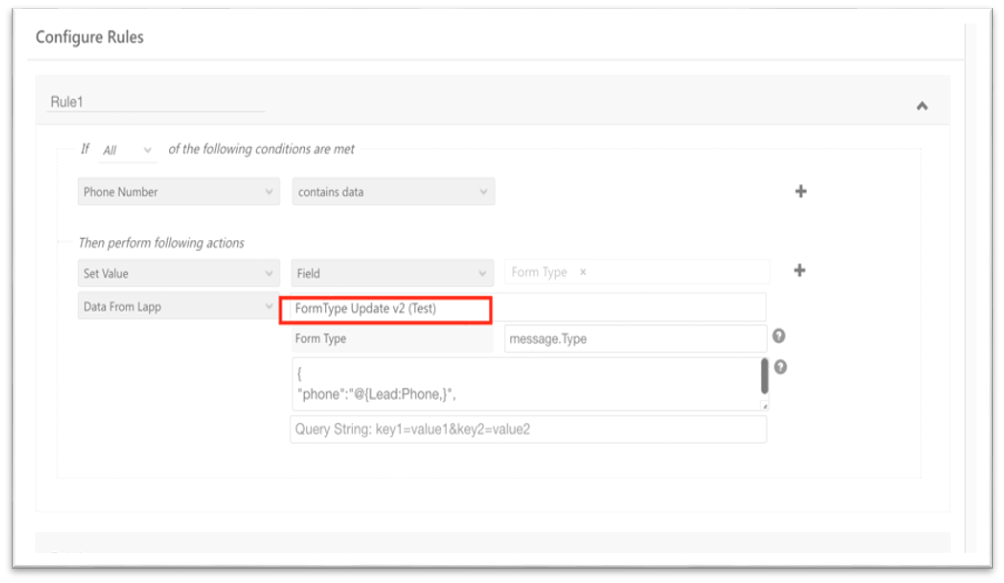This screenshot has width=1004, height=583.
Task: Collapse the Rule1 section
Action: coord(921,106)
